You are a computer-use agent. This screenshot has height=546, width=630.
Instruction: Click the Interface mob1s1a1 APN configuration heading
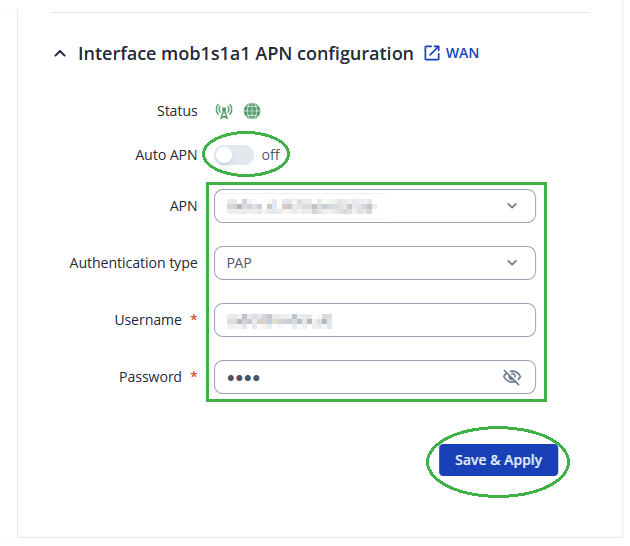pos(245,54)
